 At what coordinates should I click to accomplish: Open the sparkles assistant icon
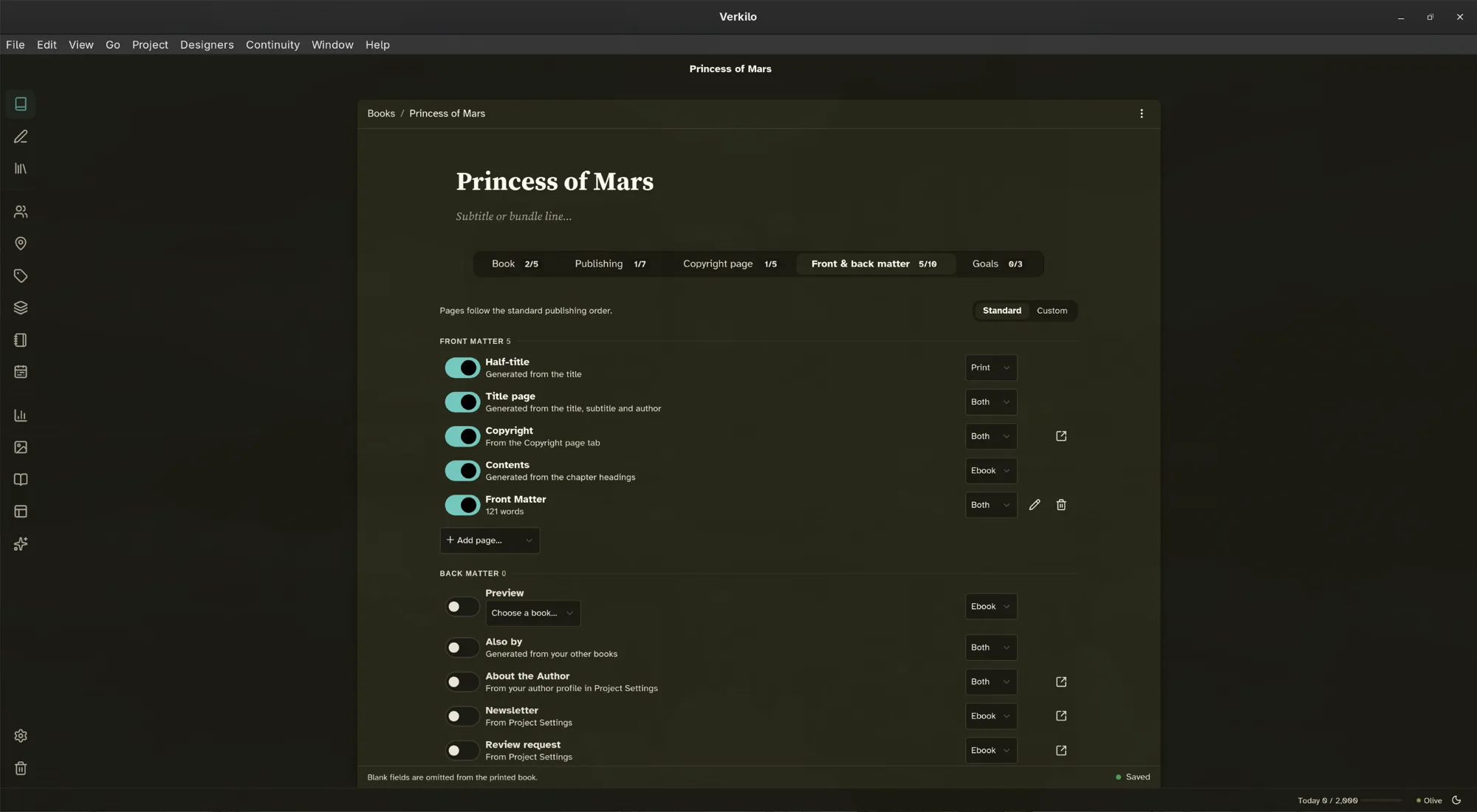click(21, 544)
